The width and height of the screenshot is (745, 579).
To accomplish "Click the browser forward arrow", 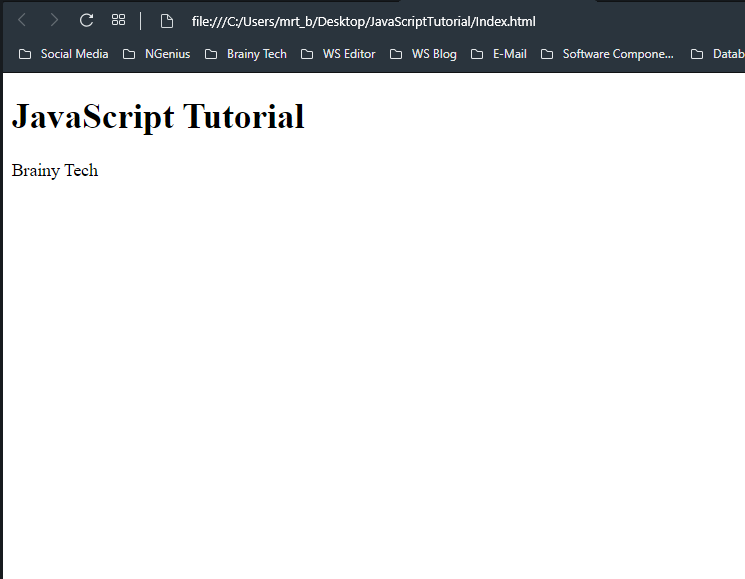I will pyautogui.click(x=54, y=20).
